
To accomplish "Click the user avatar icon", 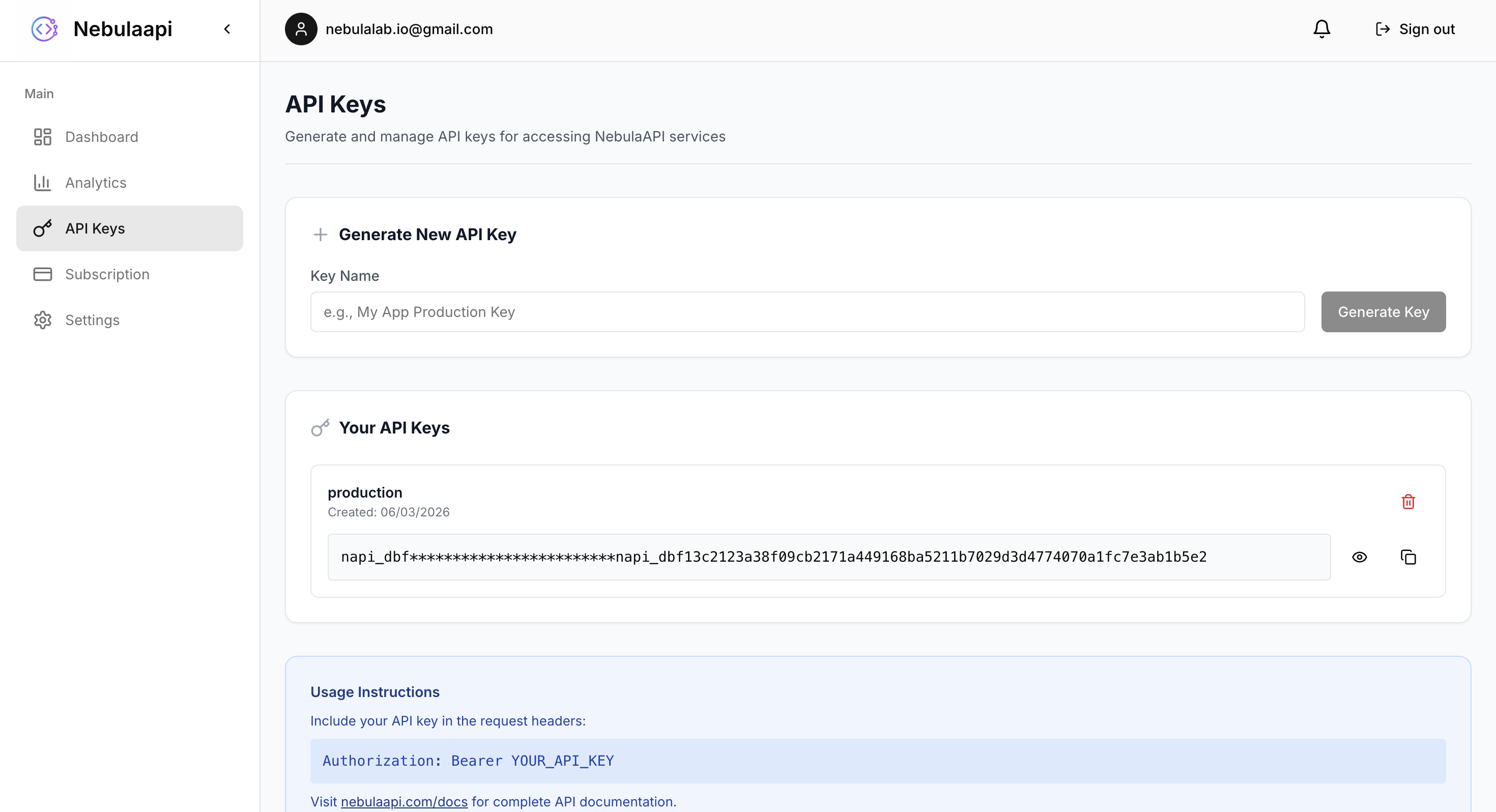I will coord(301,29).
